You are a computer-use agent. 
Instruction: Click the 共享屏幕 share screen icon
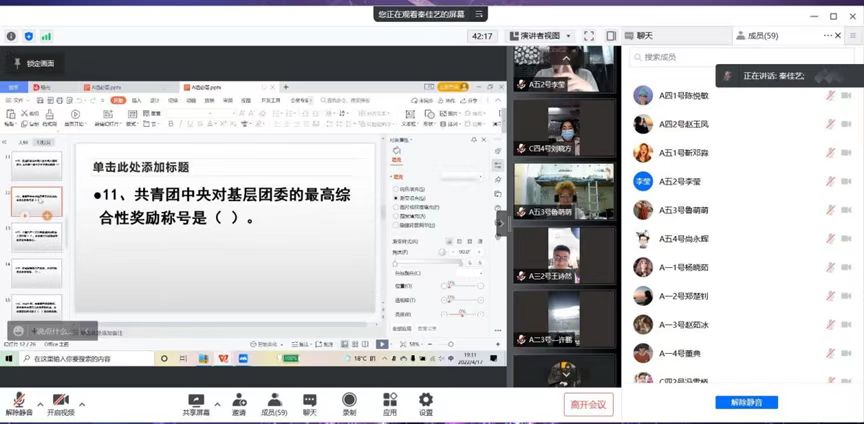point(196,399)
